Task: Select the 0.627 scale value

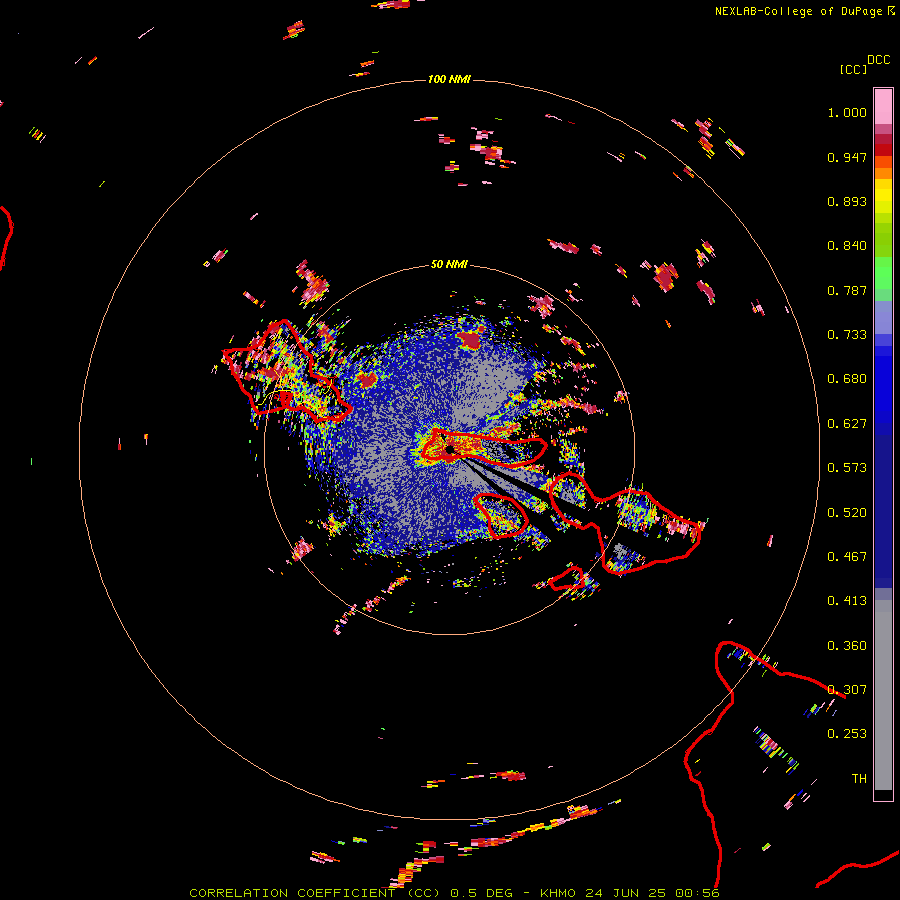Action: (x=847, y=424)
